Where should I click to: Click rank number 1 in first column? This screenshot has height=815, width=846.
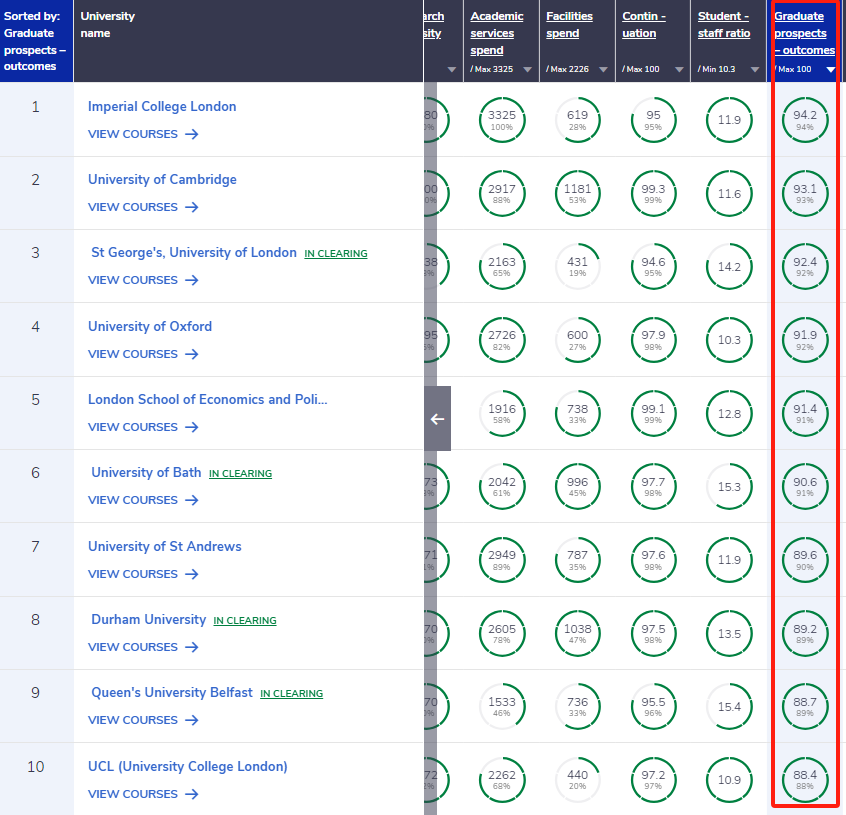tap(36, 107)
